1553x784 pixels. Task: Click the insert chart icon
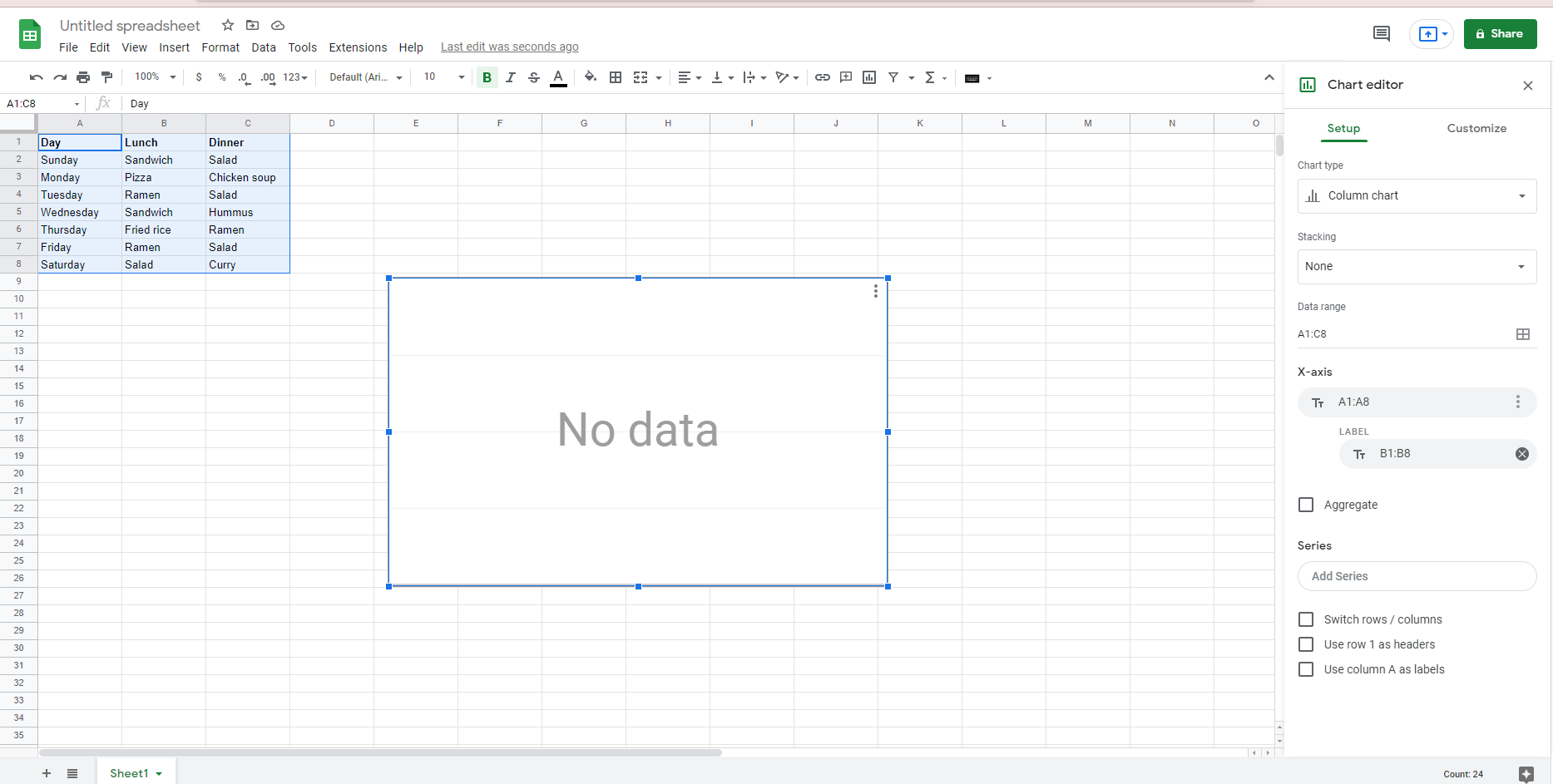pyautogui.click(x=869, y=77)
